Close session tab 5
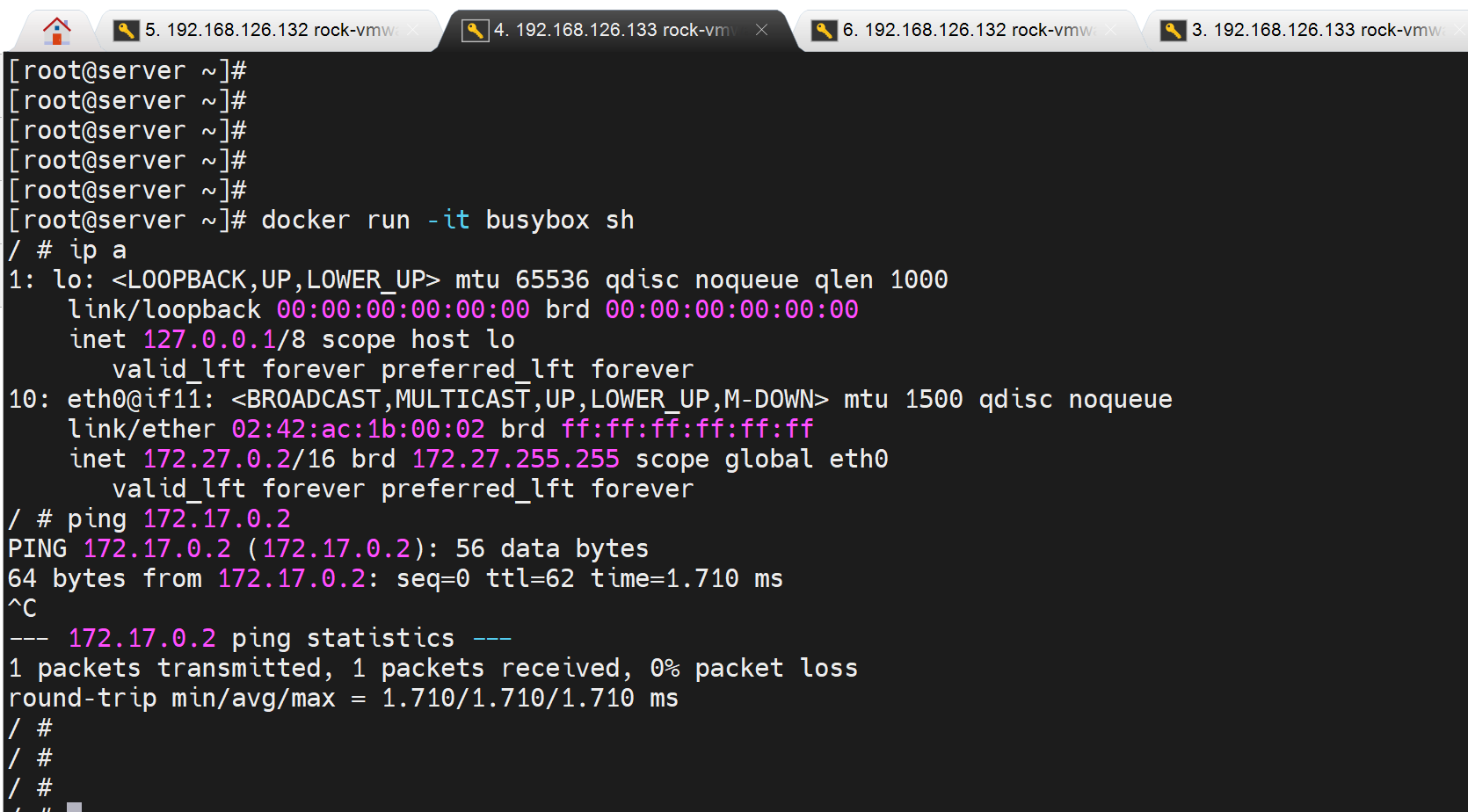The height and width of the screenshot is (812, 1468). [x=413, y=30]
